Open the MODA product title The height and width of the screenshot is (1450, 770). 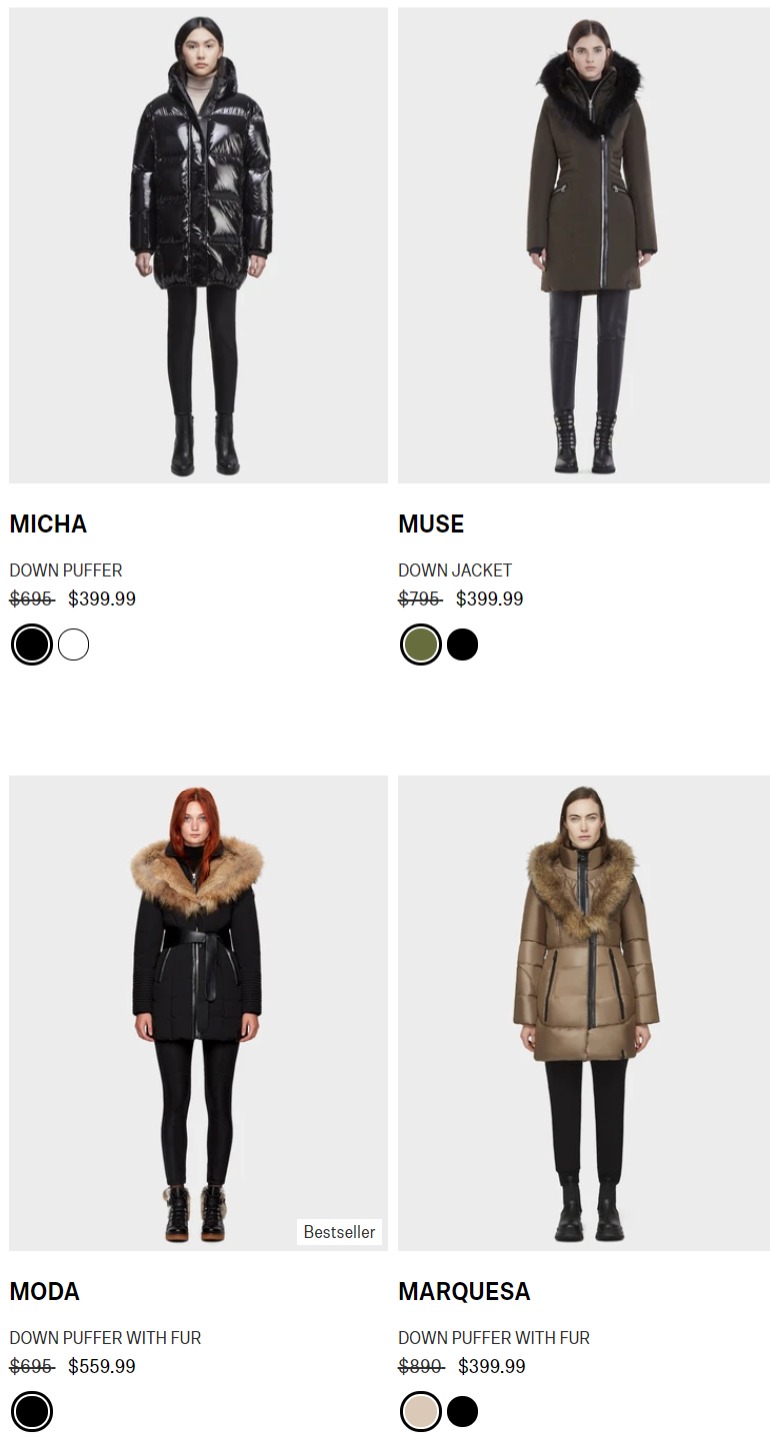(x=44, y=1291)
